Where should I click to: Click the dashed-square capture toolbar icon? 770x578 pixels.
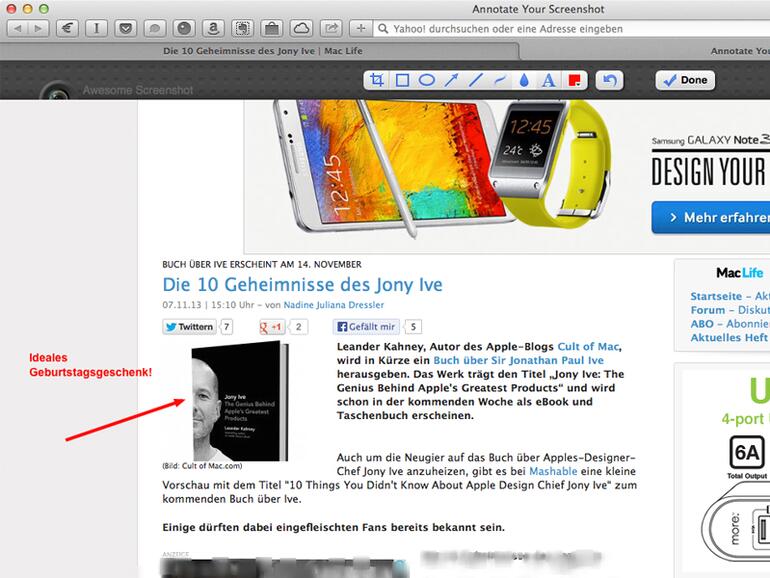point(243,28)
